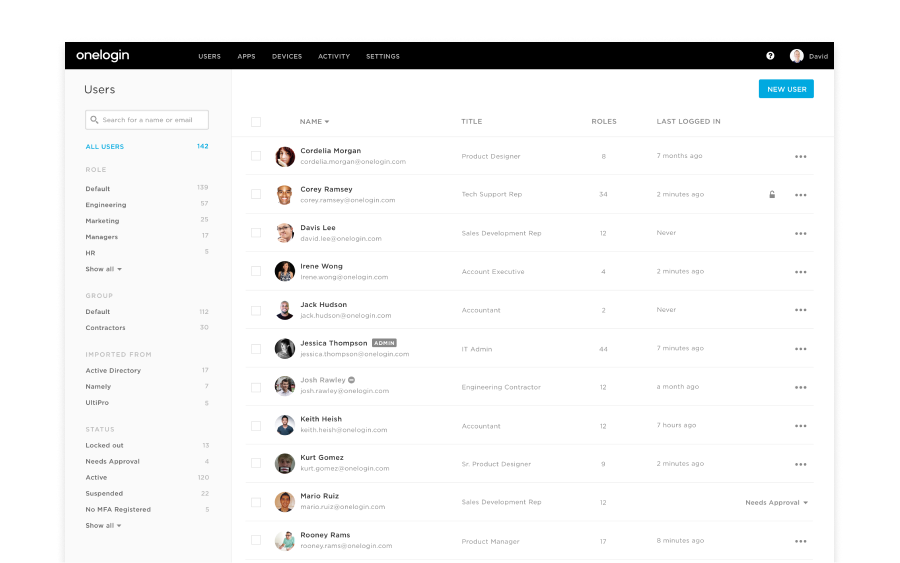
Task: Click Irene Wong's avatar
Action: (x=285, y=271)
